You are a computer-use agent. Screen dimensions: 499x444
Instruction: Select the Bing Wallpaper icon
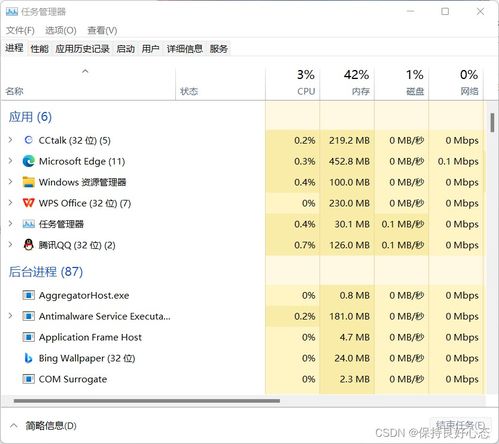[x=29, y=358]
